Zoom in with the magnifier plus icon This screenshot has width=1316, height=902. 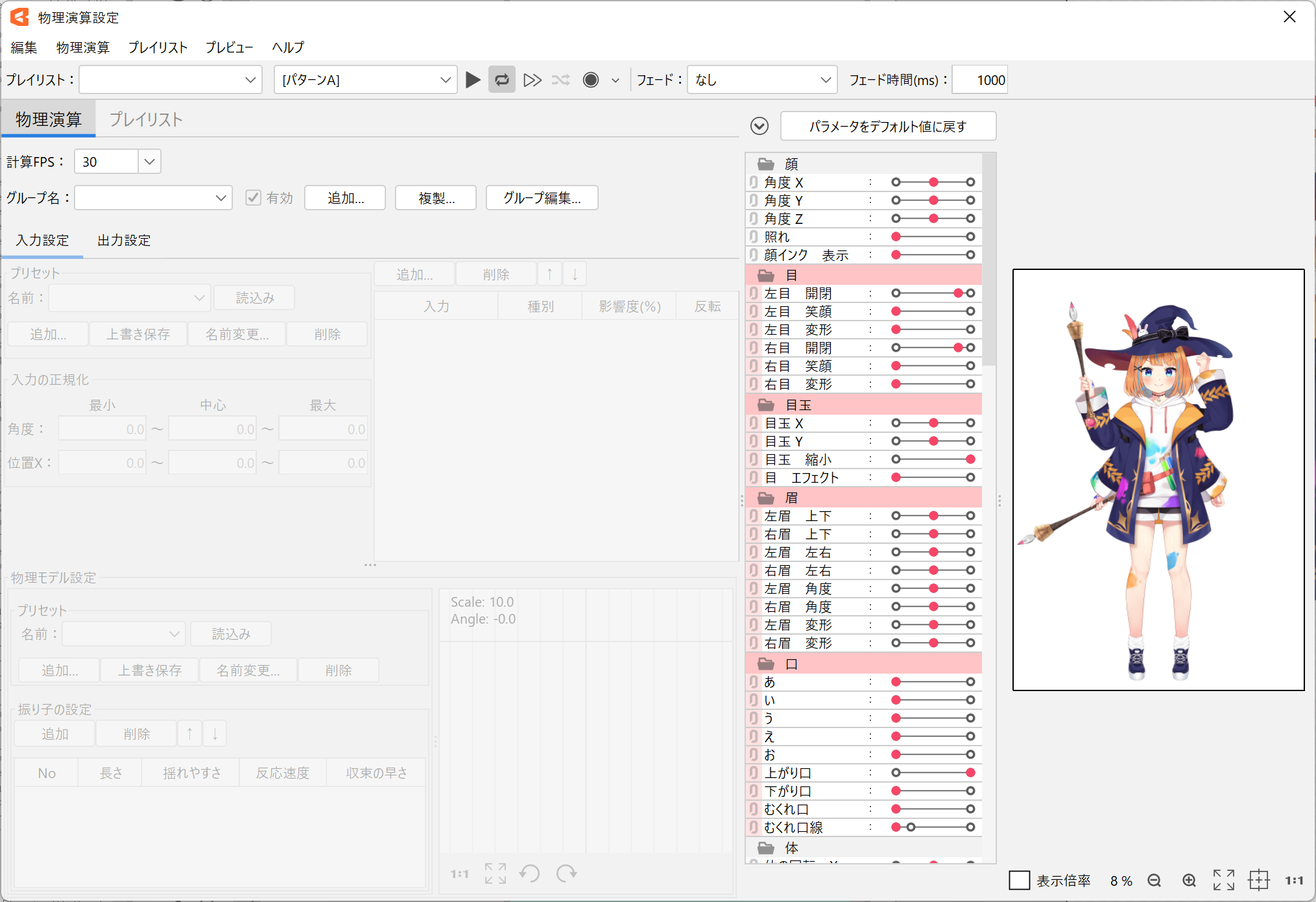coord(1189,881)
